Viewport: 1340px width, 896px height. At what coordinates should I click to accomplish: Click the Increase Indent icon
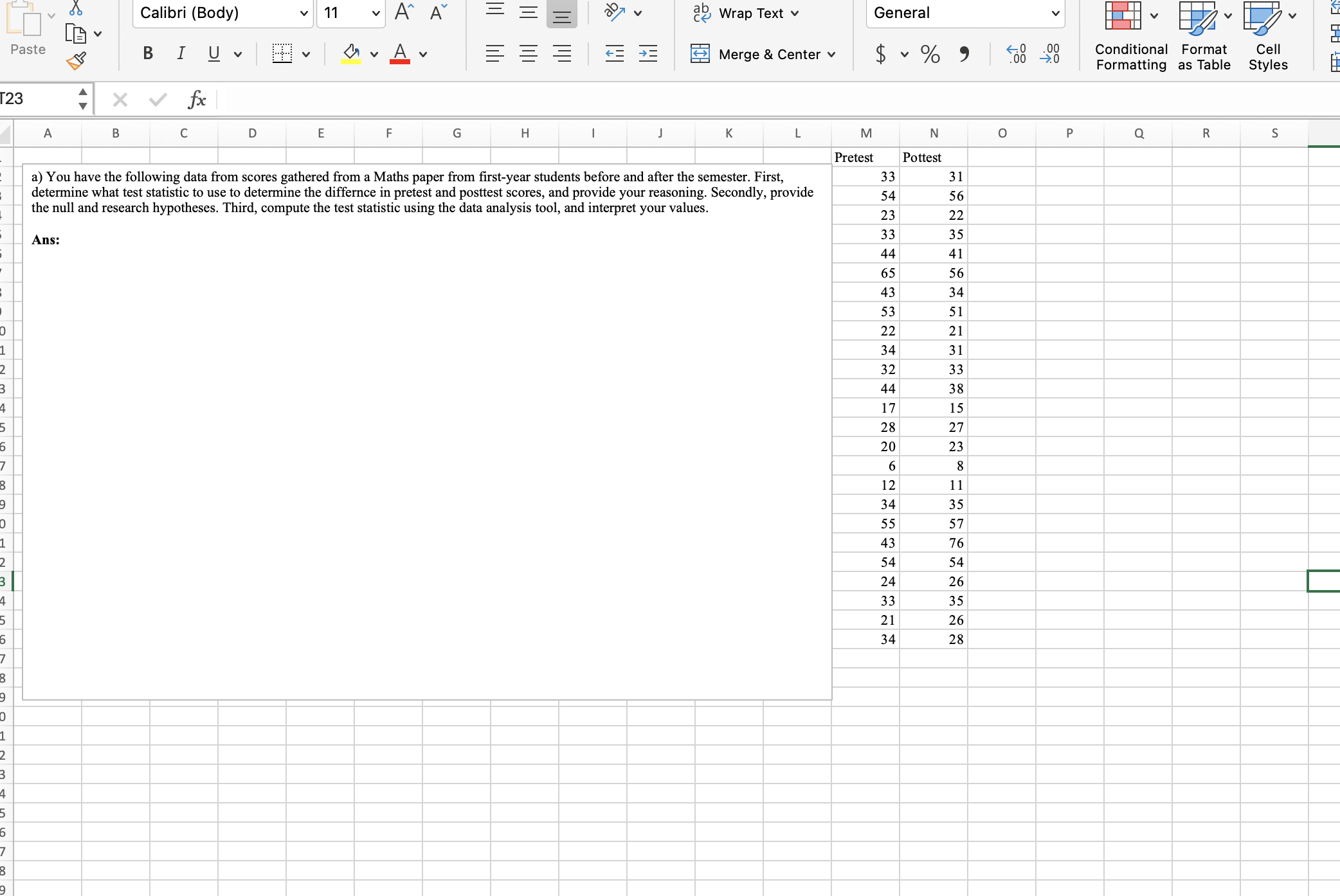[x=648, y=54]
